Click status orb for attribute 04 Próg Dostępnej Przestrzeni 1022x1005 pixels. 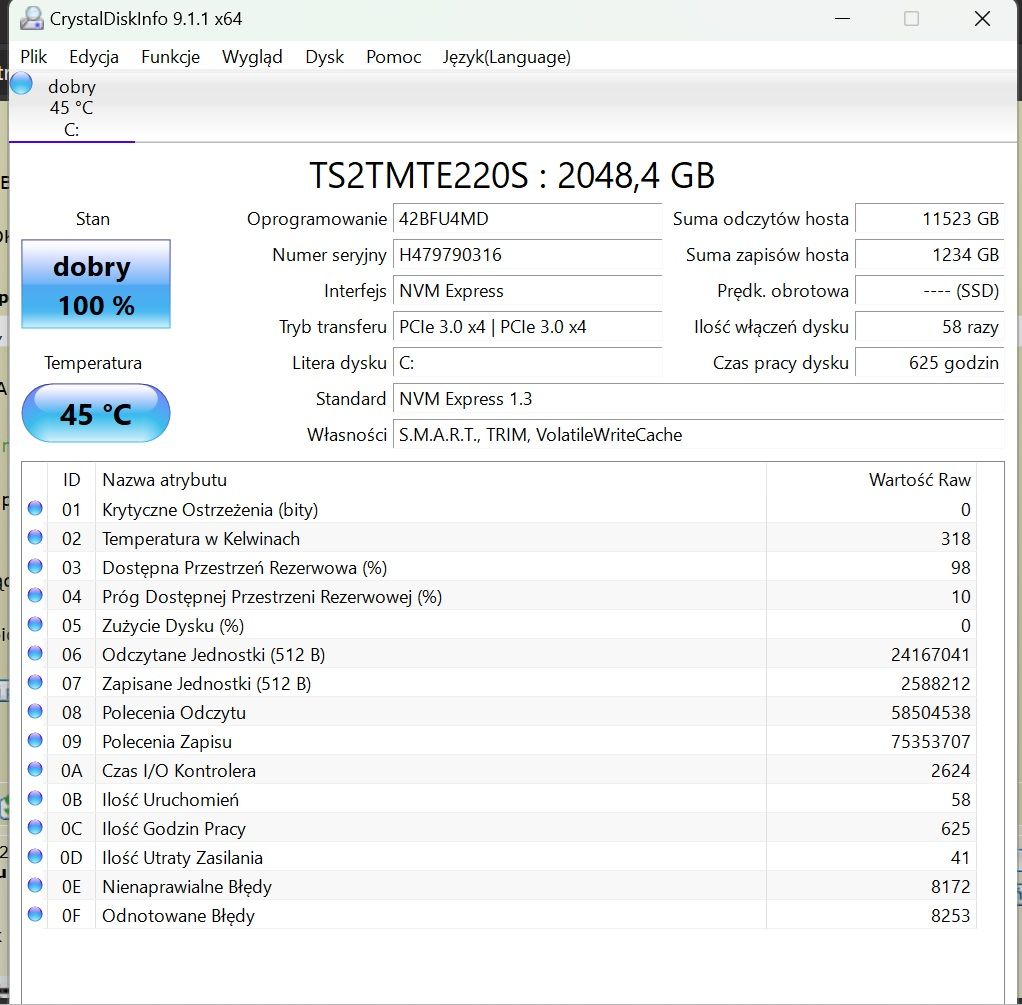(x=35, y=596)
